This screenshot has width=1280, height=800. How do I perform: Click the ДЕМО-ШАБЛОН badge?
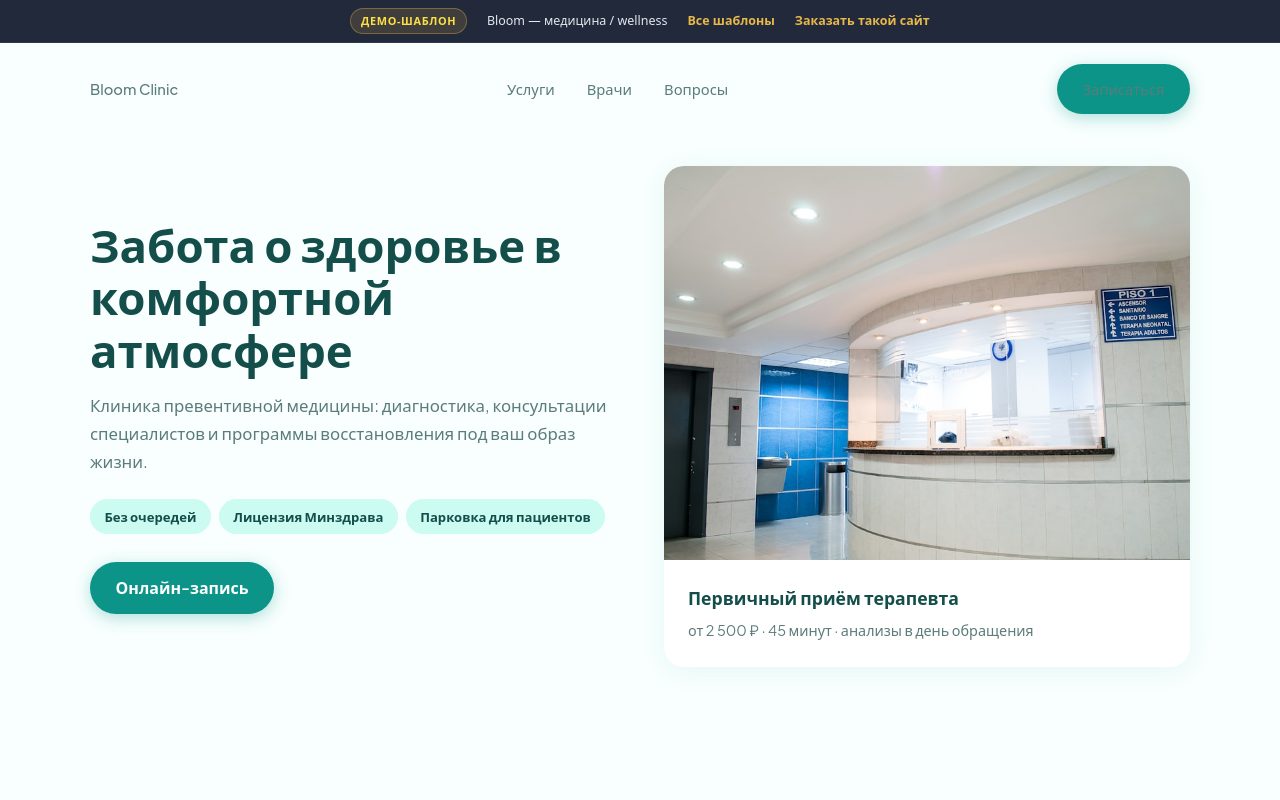(x=408, y=21)
